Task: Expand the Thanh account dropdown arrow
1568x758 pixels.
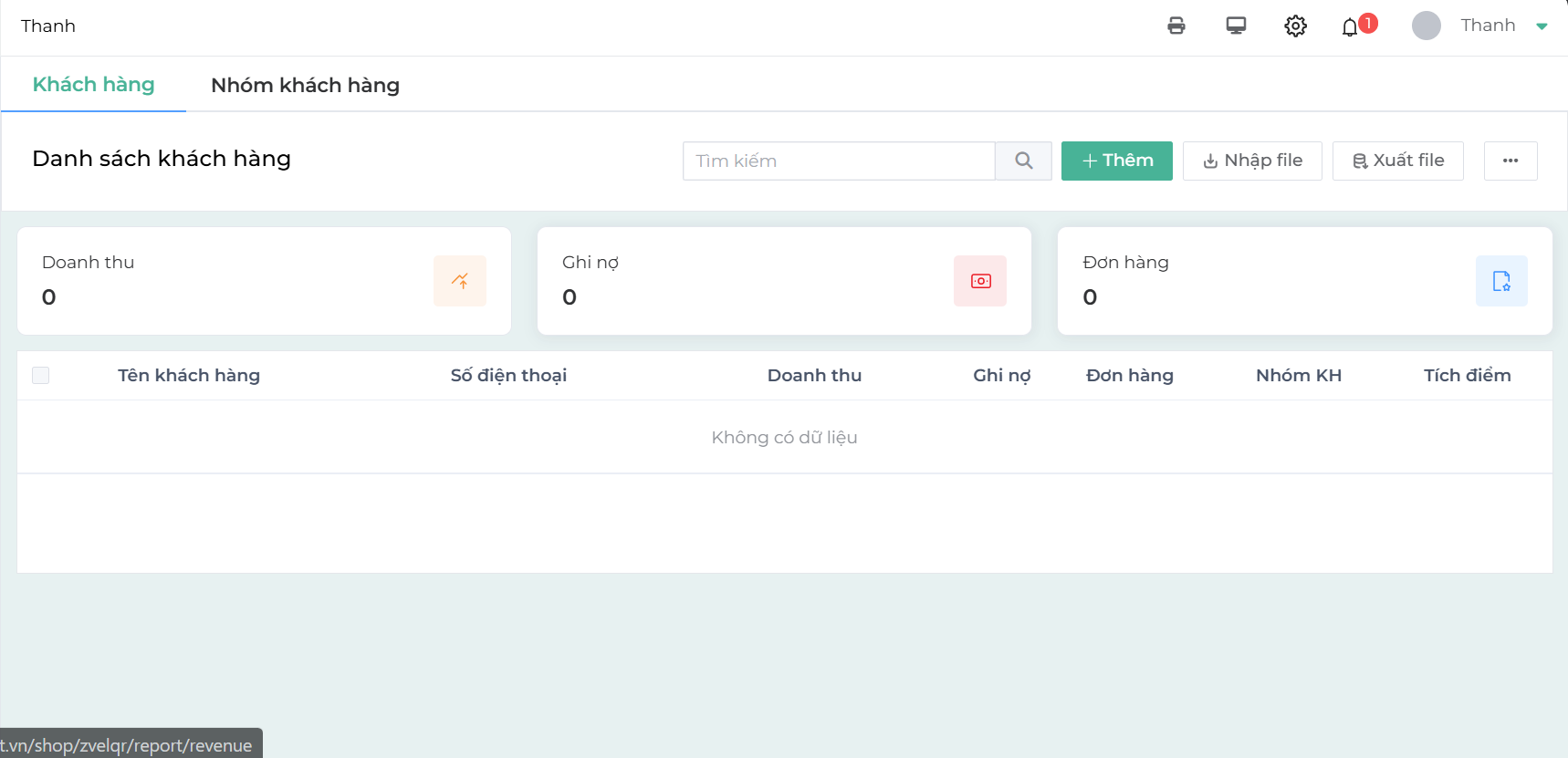Action: coord(1542,26)
